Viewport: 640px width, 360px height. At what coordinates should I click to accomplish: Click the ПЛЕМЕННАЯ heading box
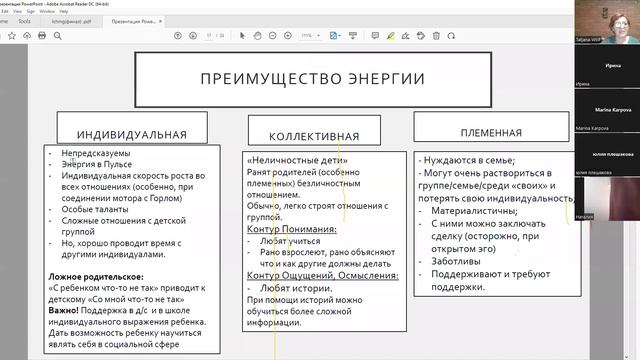click(x=491, y=127)
